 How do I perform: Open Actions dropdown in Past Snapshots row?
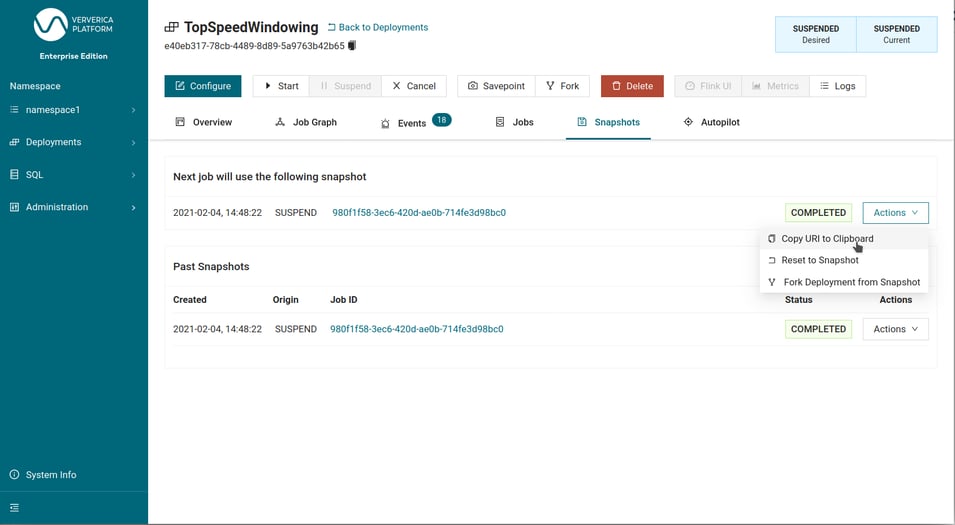(x=895, y=329)
